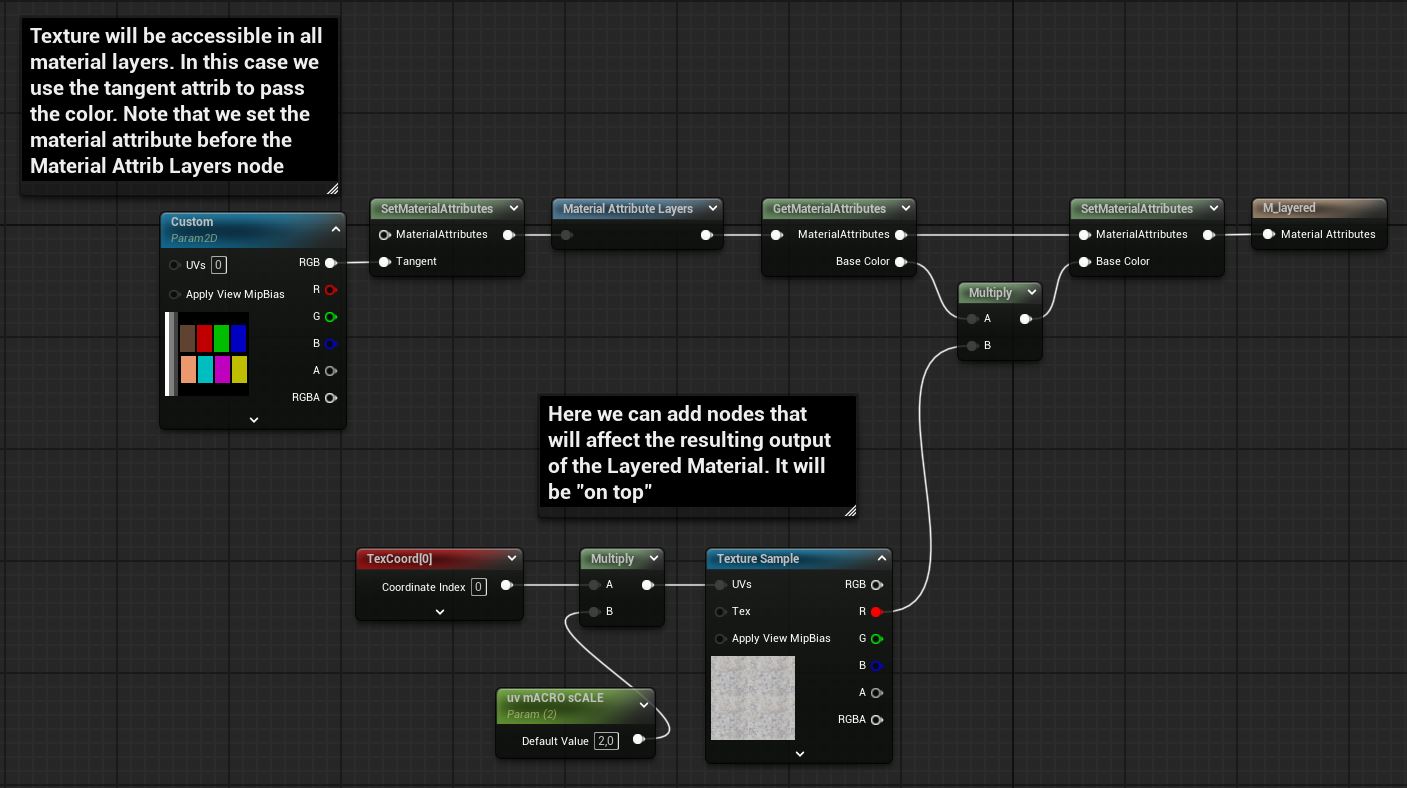Click the blue B output pin of Custom node

point(330,344)
